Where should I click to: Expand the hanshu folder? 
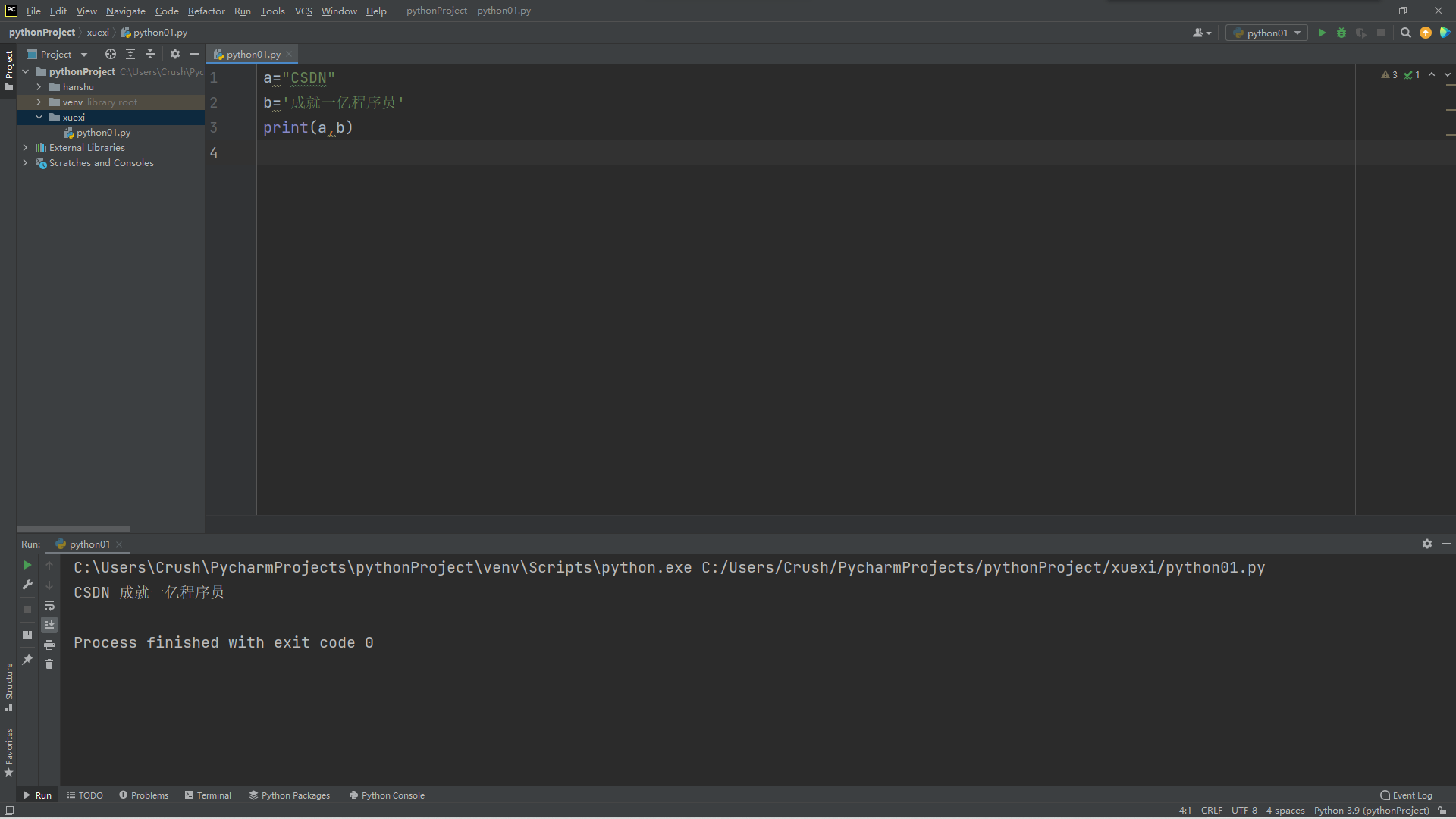click(x=39, y=86)
